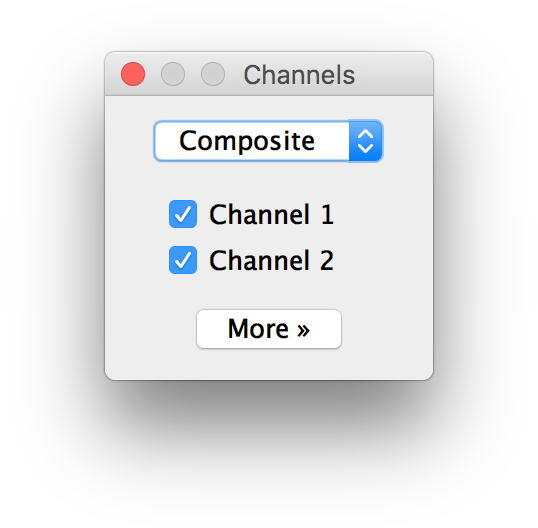Screen dimensions: 538x528
Task: Toggle Channel 1 via its text label
Action: (271, 214)
